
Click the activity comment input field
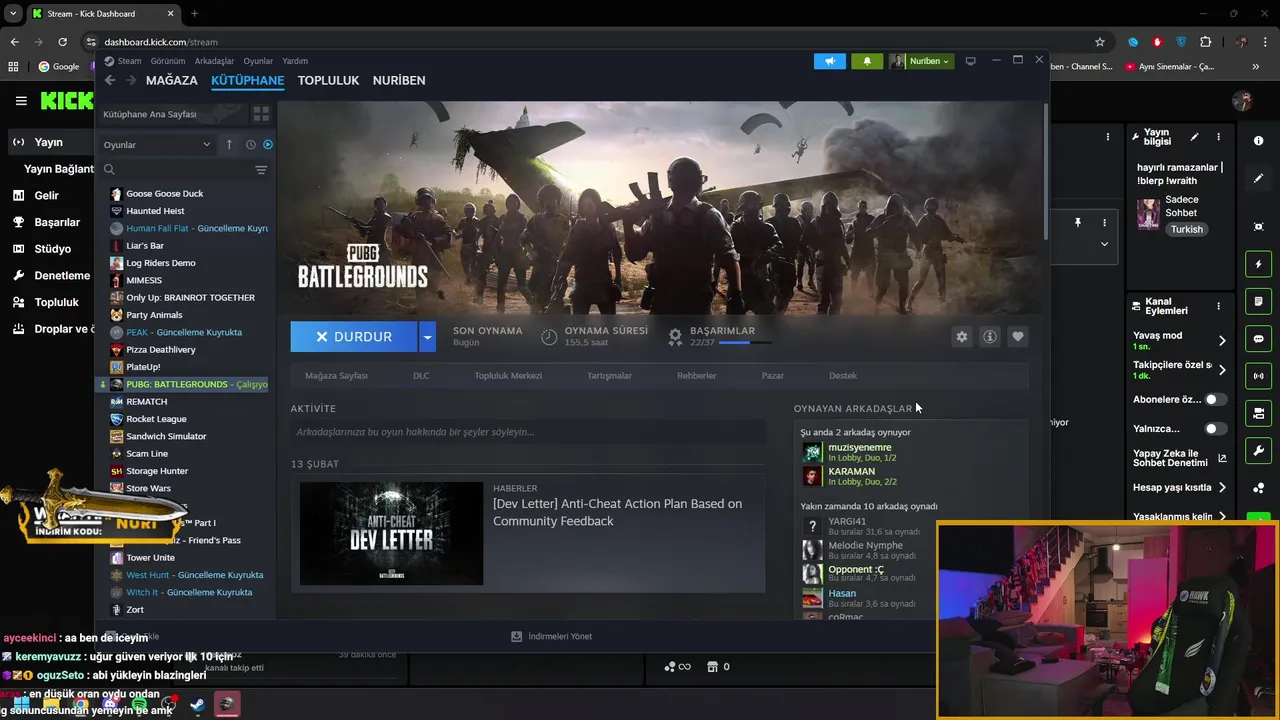[x=528, y=432]
